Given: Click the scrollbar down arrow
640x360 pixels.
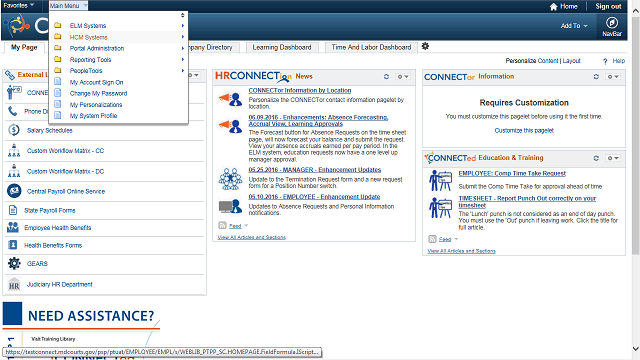Looking at the screenshot, I should point(636,349).
